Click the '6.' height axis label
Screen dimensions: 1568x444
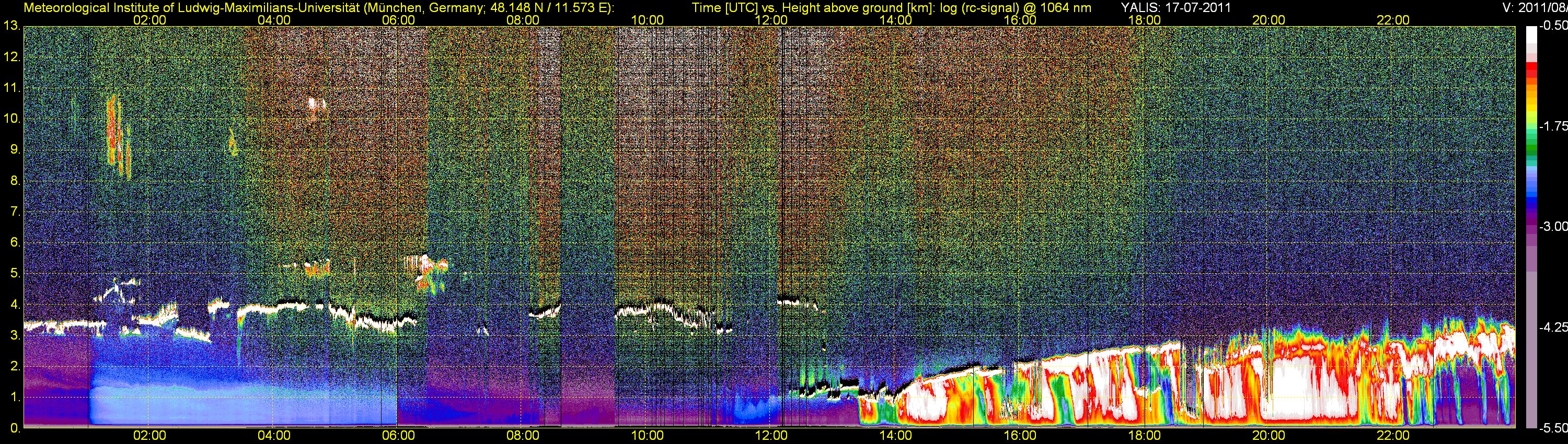(x=15, y=243)
